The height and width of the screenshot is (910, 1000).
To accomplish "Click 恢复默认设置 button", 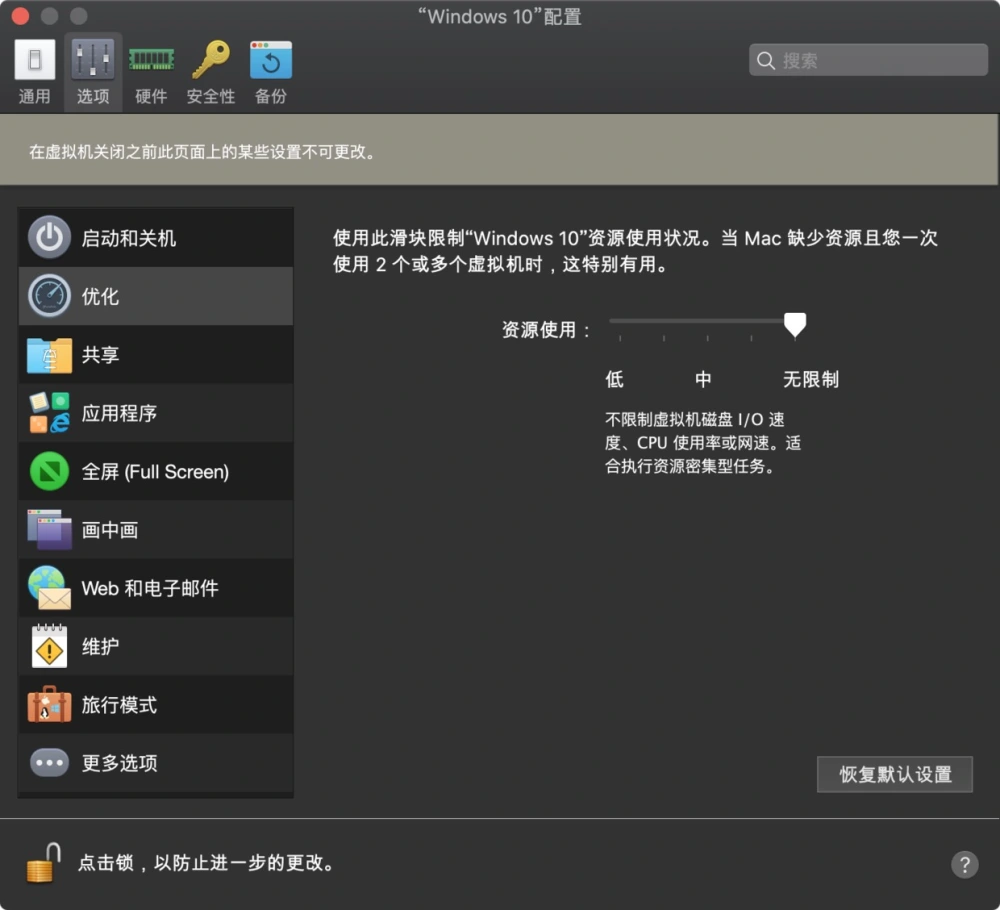I will (x=895, y=774).
